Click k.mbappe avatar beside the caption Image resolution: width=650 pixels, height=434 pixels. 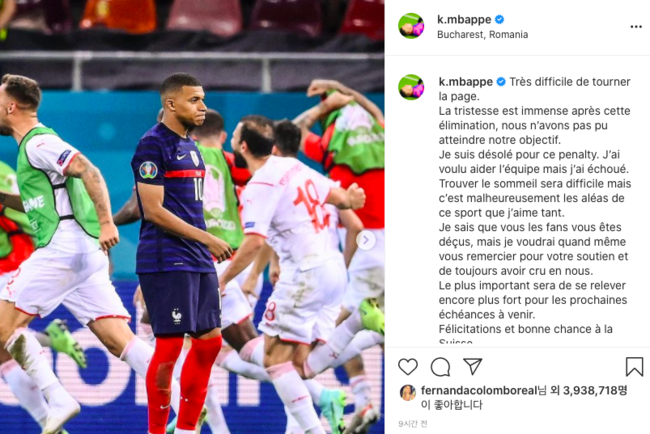click(x=411, y=87)
